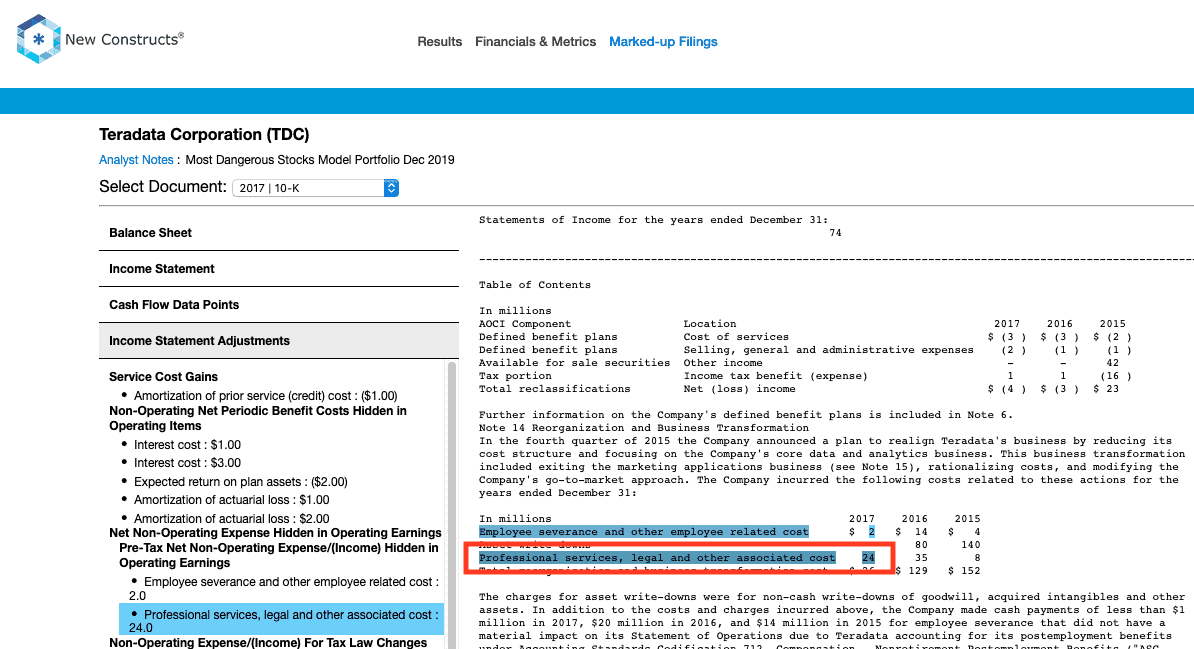
Task: Click 'Non-Operating Expense/(Income) For Tax Law Changes' heading
Action: pyautogui.click(x=268, y=642)
